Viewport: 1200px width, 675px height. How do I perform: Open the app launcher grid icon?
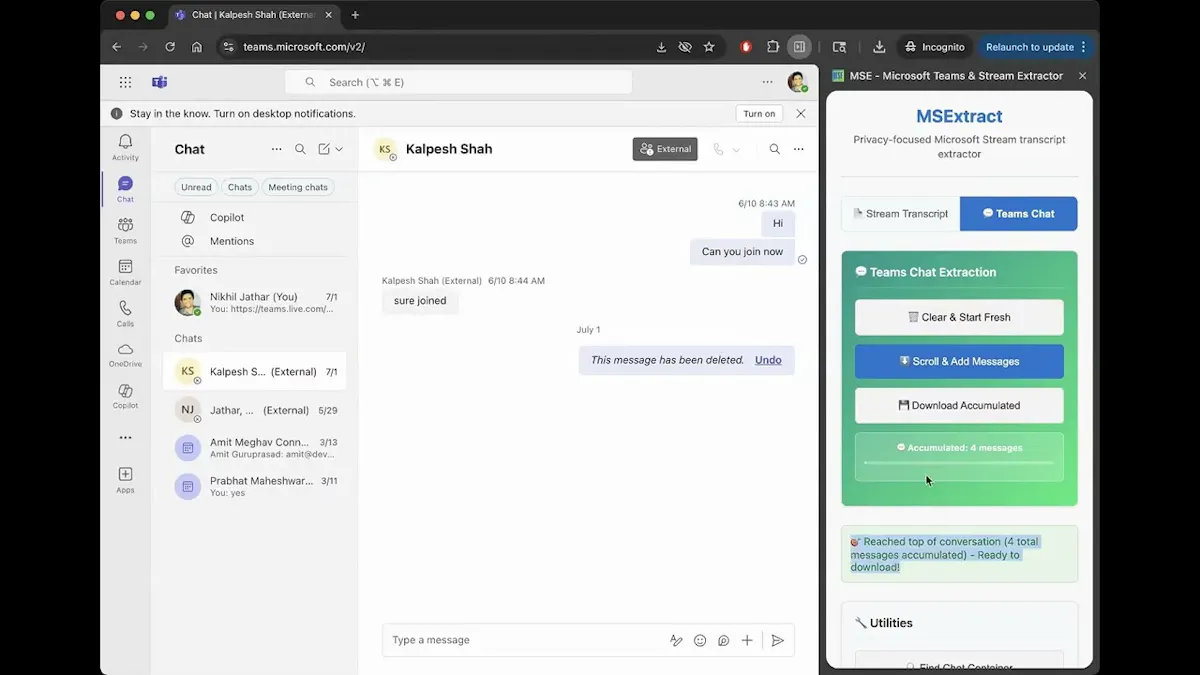[x=125, y=82]
